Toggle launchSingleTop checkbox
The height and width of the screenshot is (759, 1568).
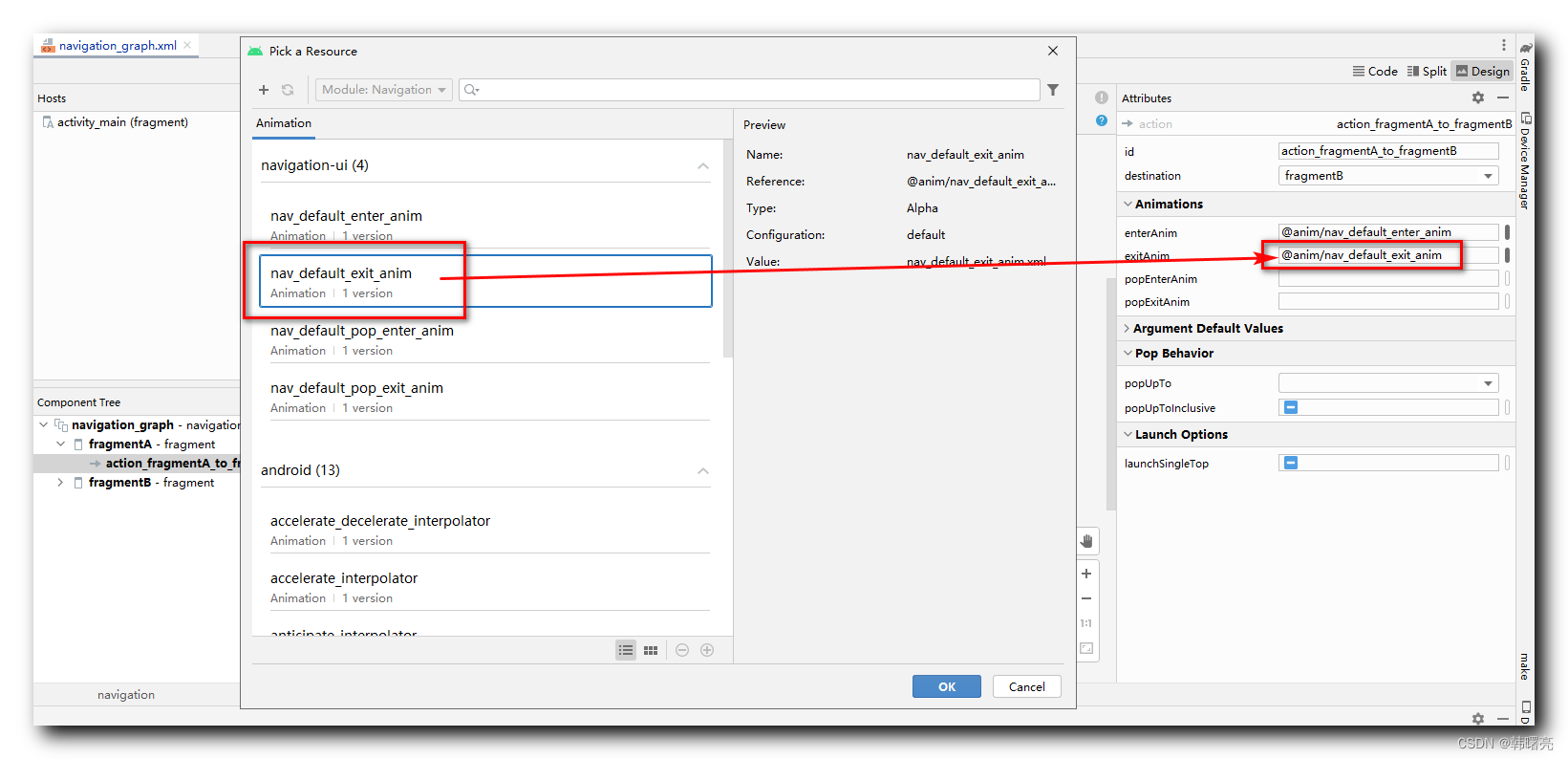pos(1291,463)
